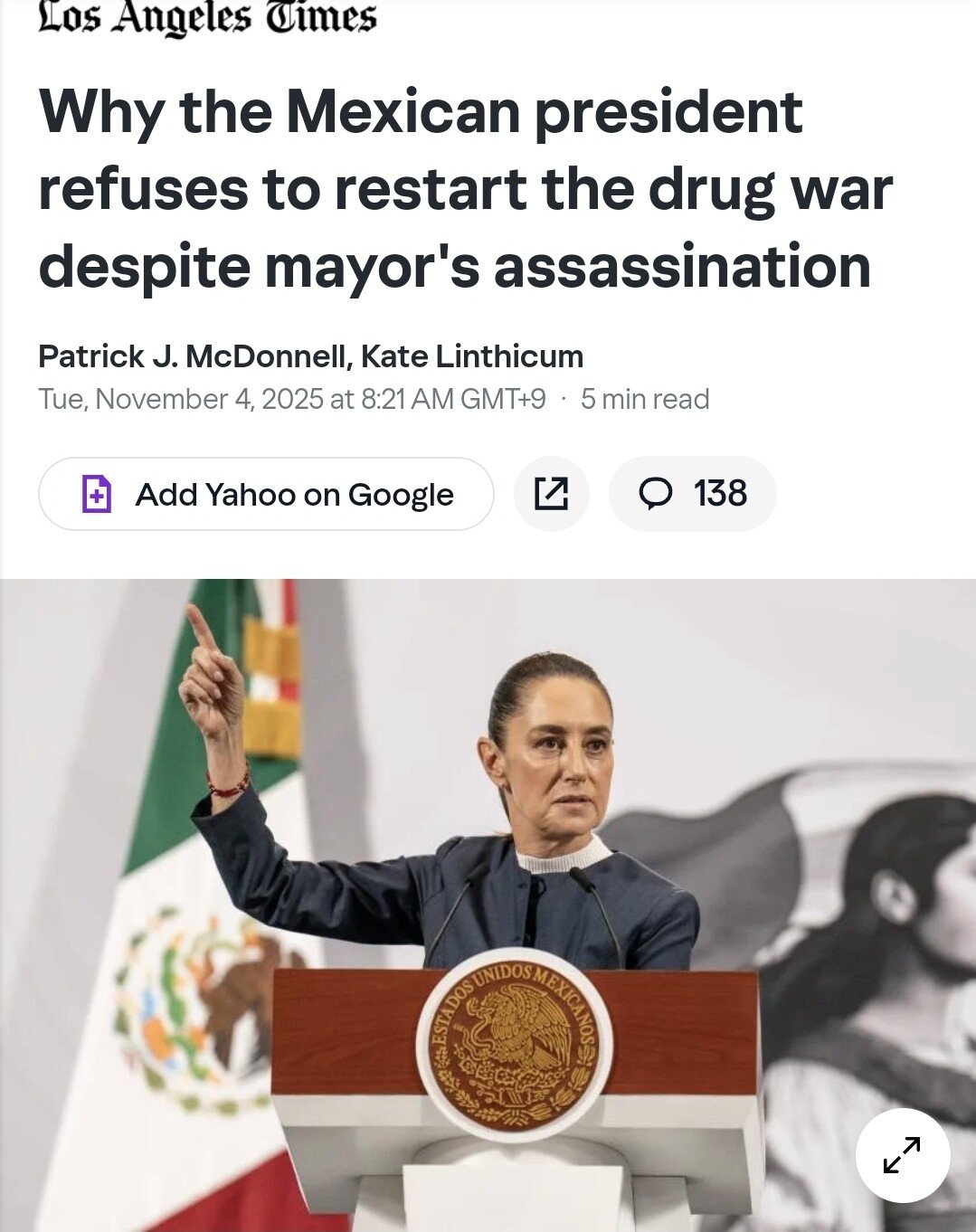
Task: Expand the photo with diagonal arrows icon
Action: coord(902,1155)
